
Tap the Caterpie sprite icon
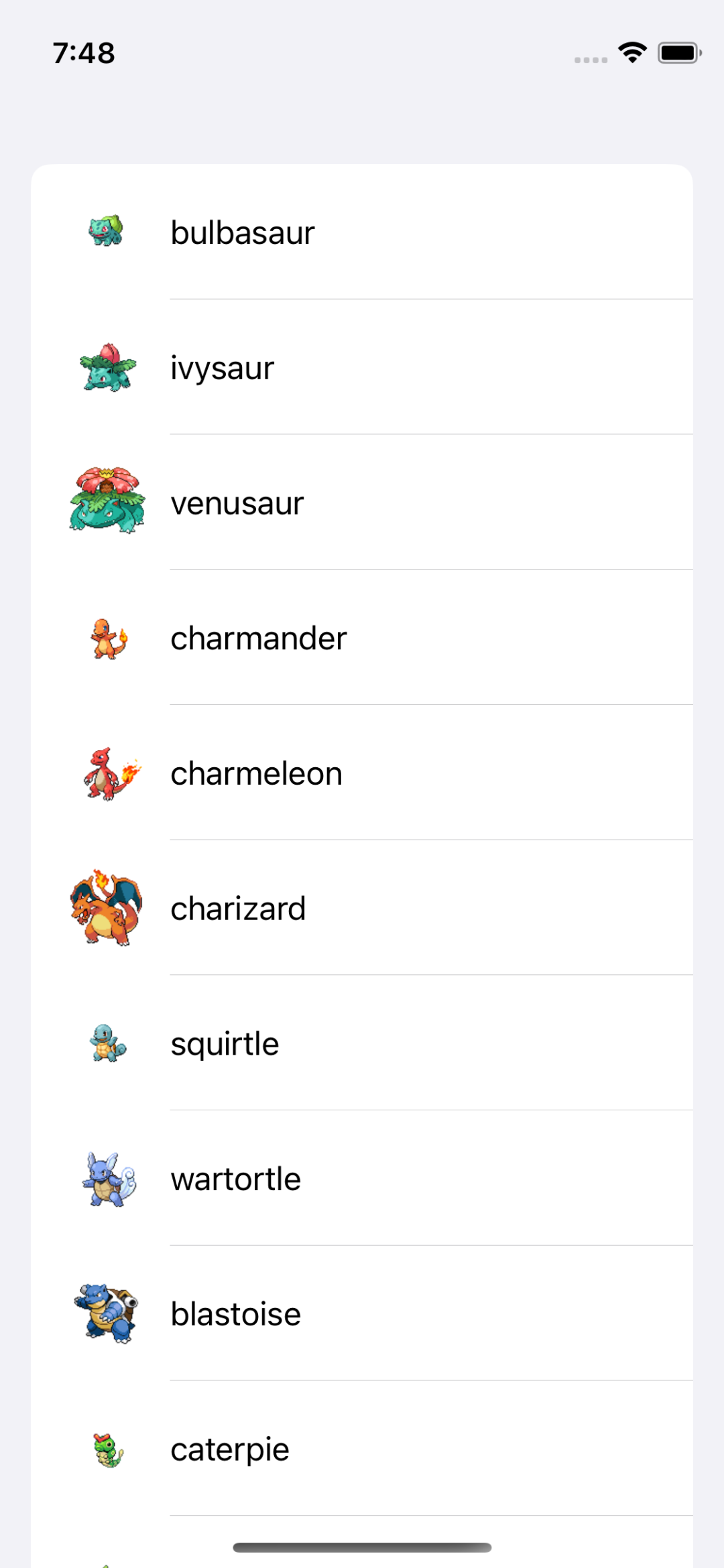[x=108, y=1450]
